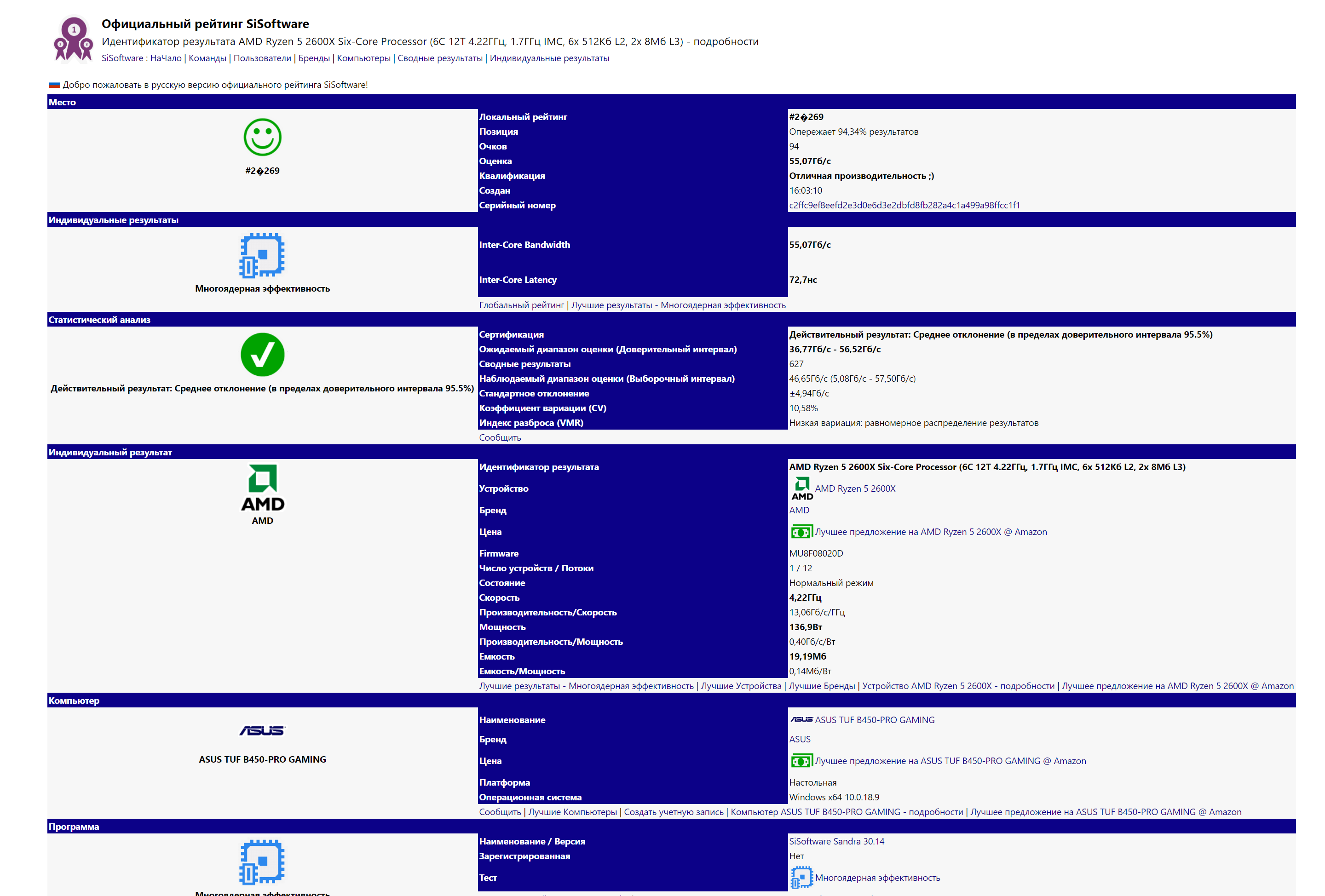Click the SiSoftware ranking ribbon logo
Viewport: 1325px width, 896px height.
point(73,39)
